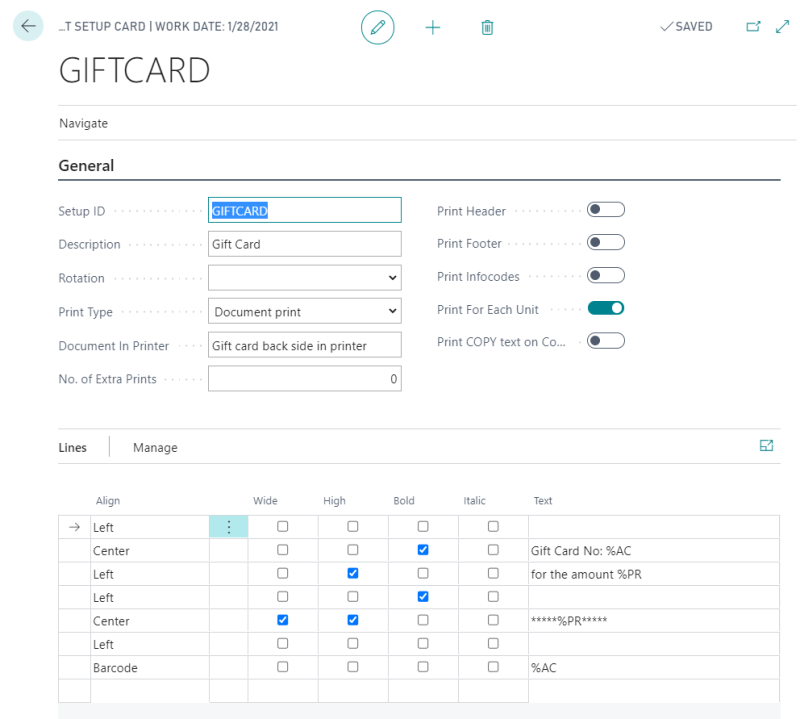The image size is (800, 719).
Task: Click the Edit pencil icon
Action: 377,27
